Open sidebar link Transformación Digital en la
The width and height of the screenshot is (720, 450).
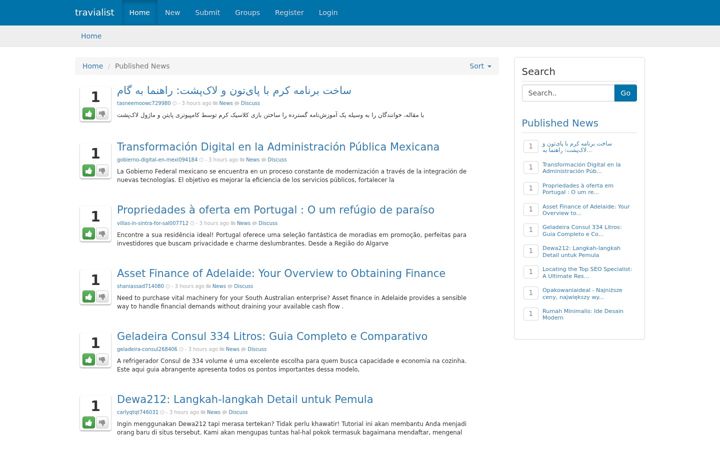(581, 168)
